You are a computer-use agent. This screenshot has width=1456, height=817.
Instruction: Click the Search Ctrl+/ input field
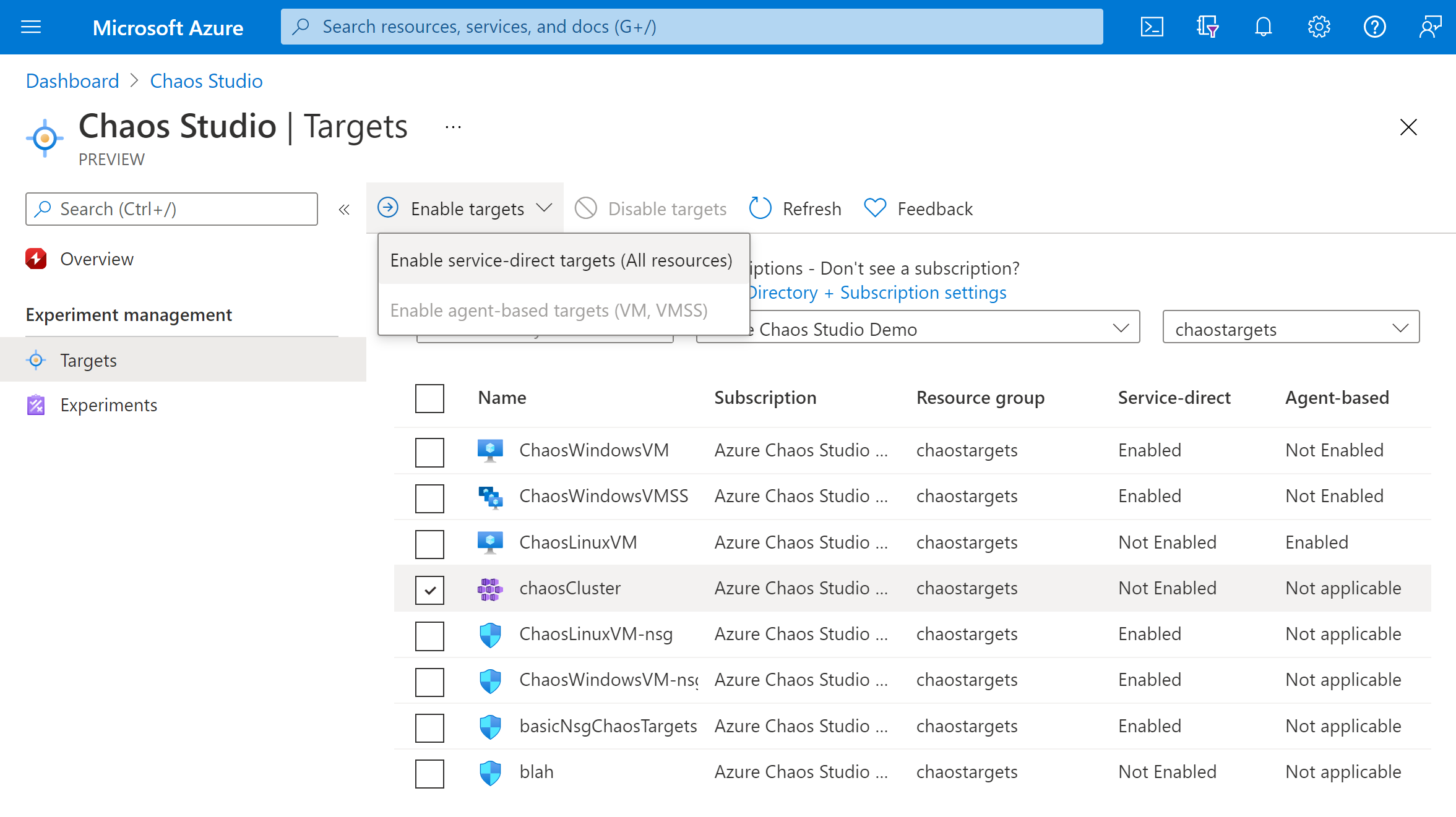173,208
